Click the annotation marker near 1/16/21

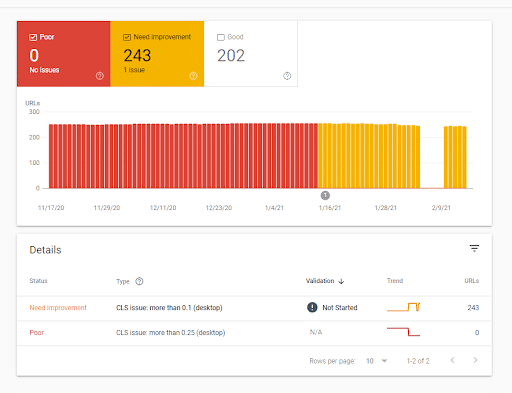click(325, 195)
